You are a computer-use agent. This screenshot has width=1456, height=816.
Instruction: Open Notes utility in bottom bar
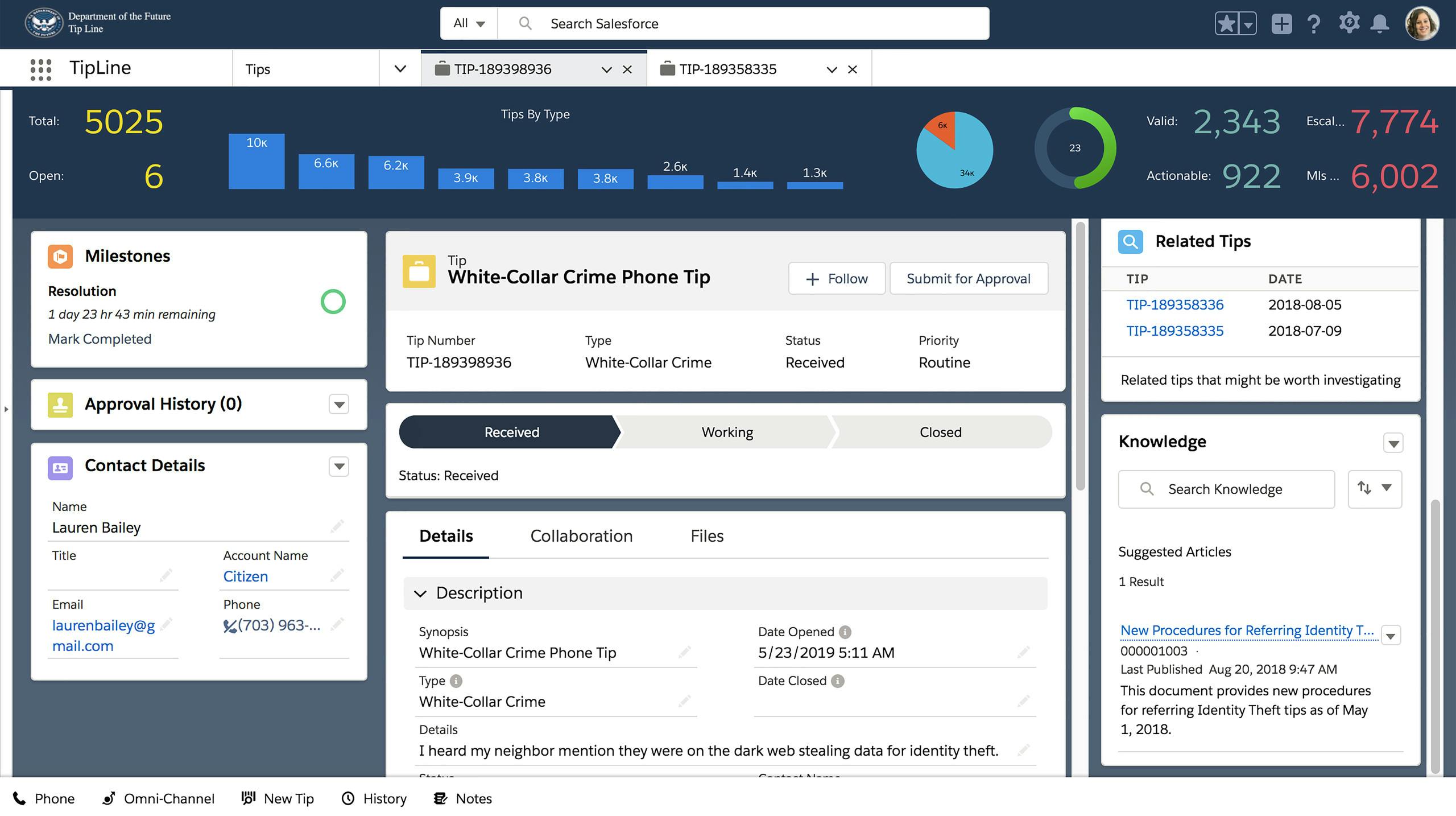[462, 798]
